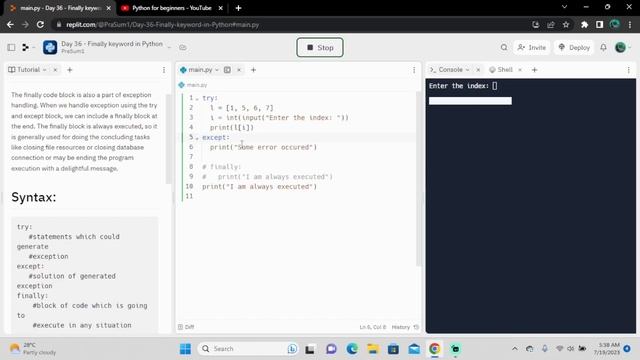Open the Replit search icon
This screenshot has height=360, width=640.
(x=504, y=47)
